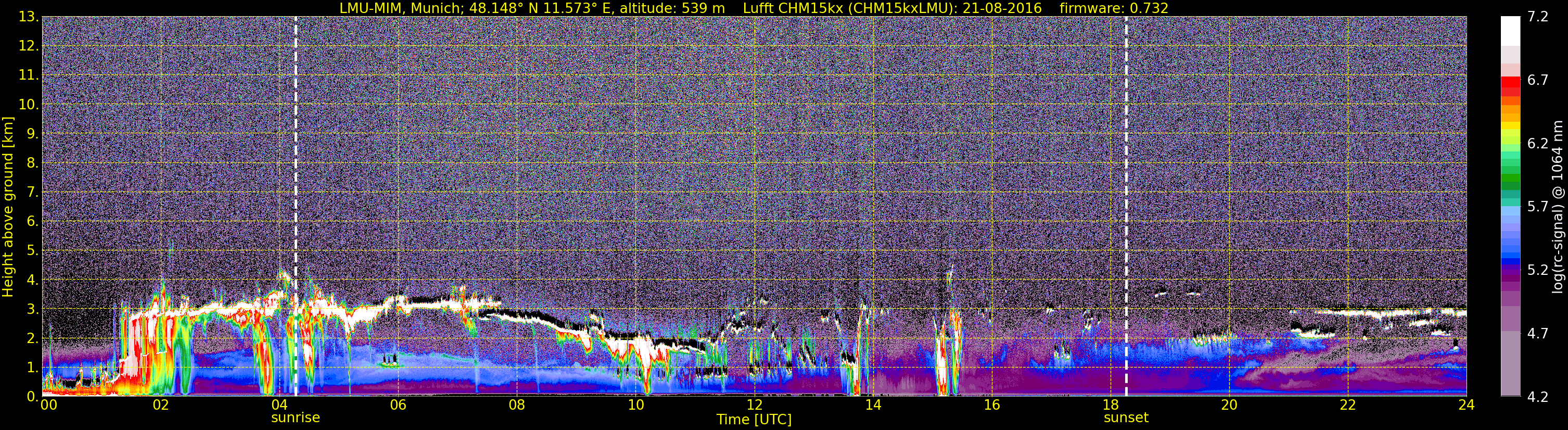Click 'firmware: 0.732' in the title

(x=1114, y=8)
